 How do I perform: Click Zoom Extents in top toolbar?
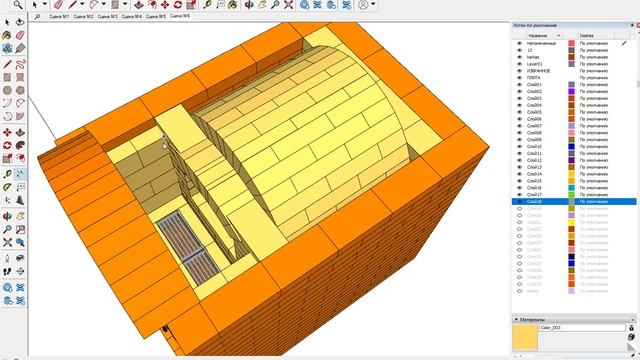pyautogui.click(x=289, y=5)
